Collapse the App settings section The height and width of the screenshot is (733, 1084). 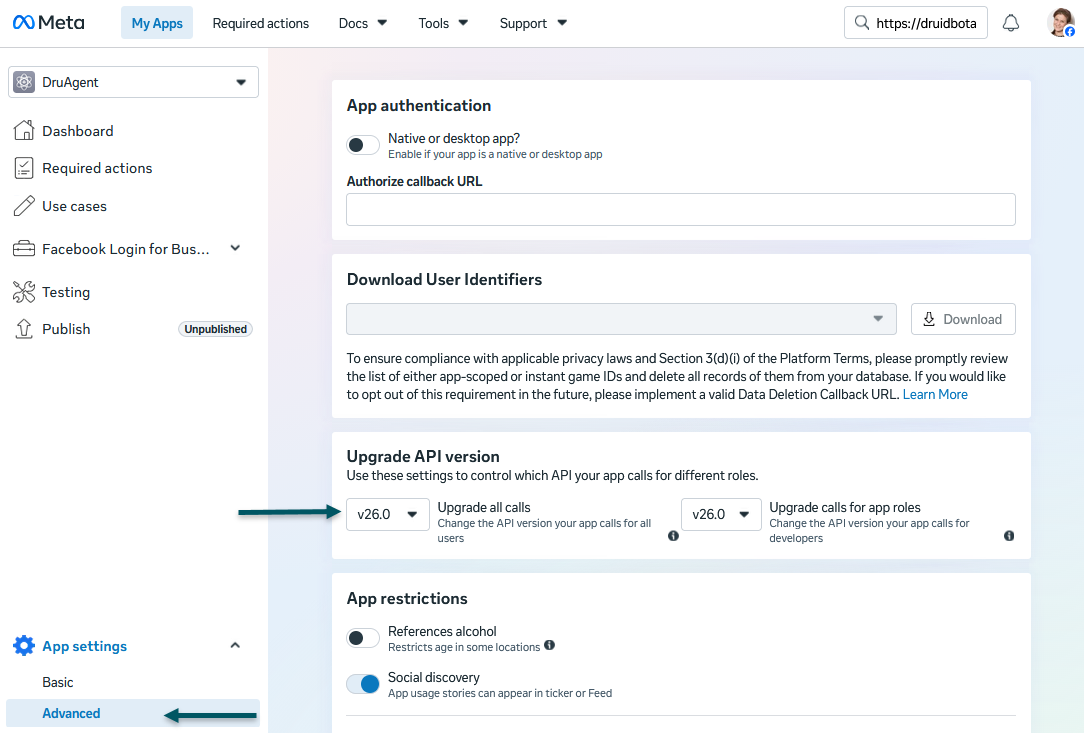coord(235,645)
